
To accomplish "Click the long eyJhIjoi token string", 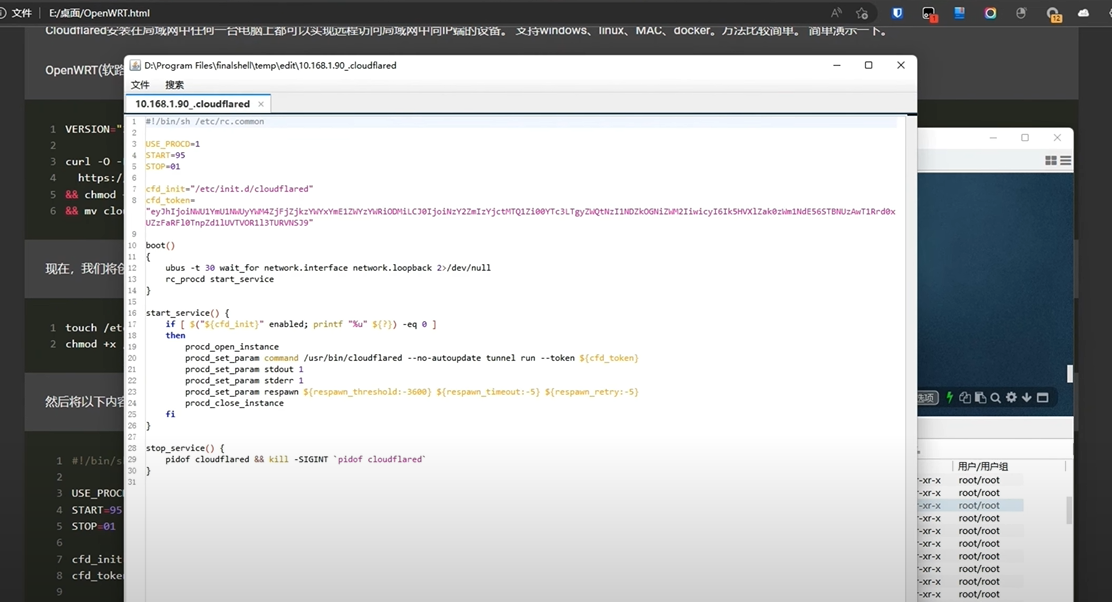I will click(521, 217).
